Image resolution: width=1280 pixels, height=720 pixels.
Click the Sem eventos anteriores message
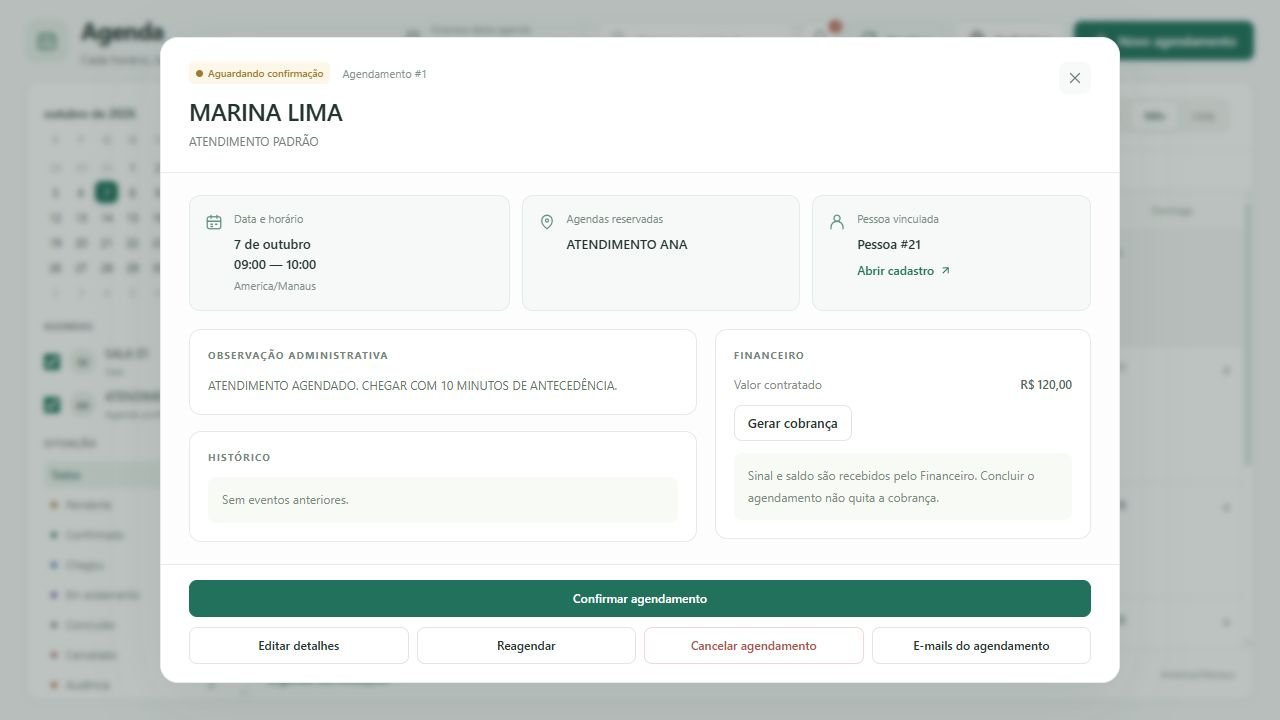(443, 500)
